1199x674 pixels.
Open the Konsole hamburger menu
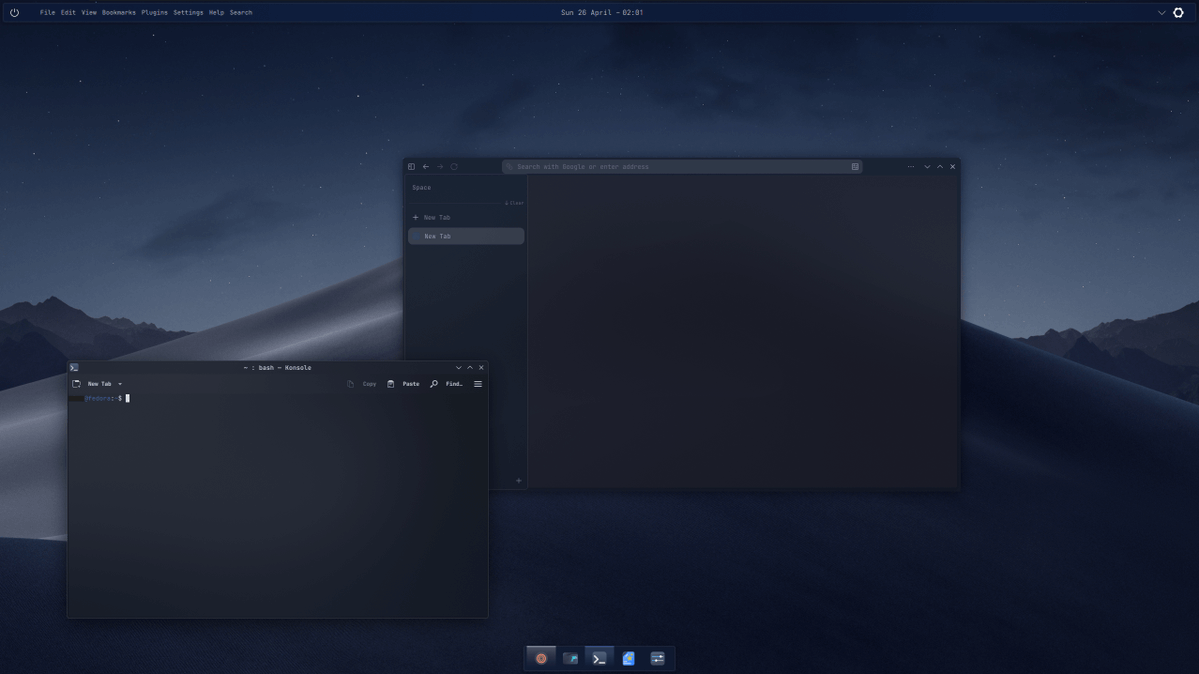(478, 384)
